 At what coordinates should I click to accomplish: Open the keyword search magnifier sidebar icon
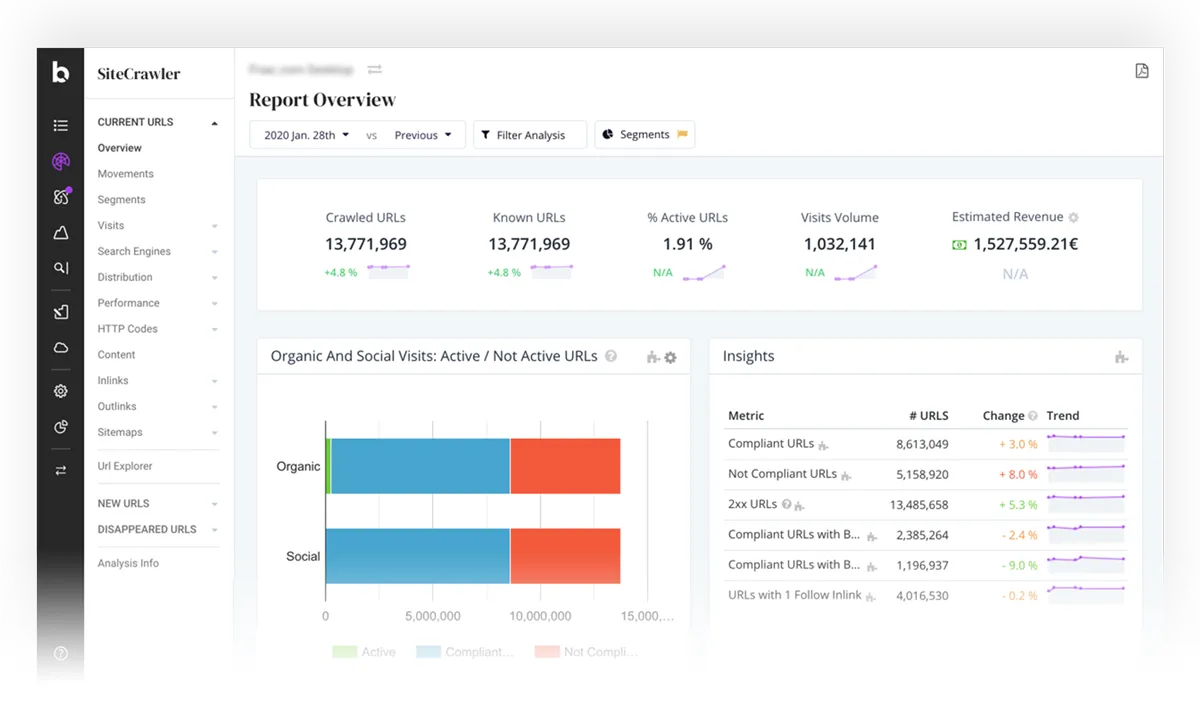[61, 268]
